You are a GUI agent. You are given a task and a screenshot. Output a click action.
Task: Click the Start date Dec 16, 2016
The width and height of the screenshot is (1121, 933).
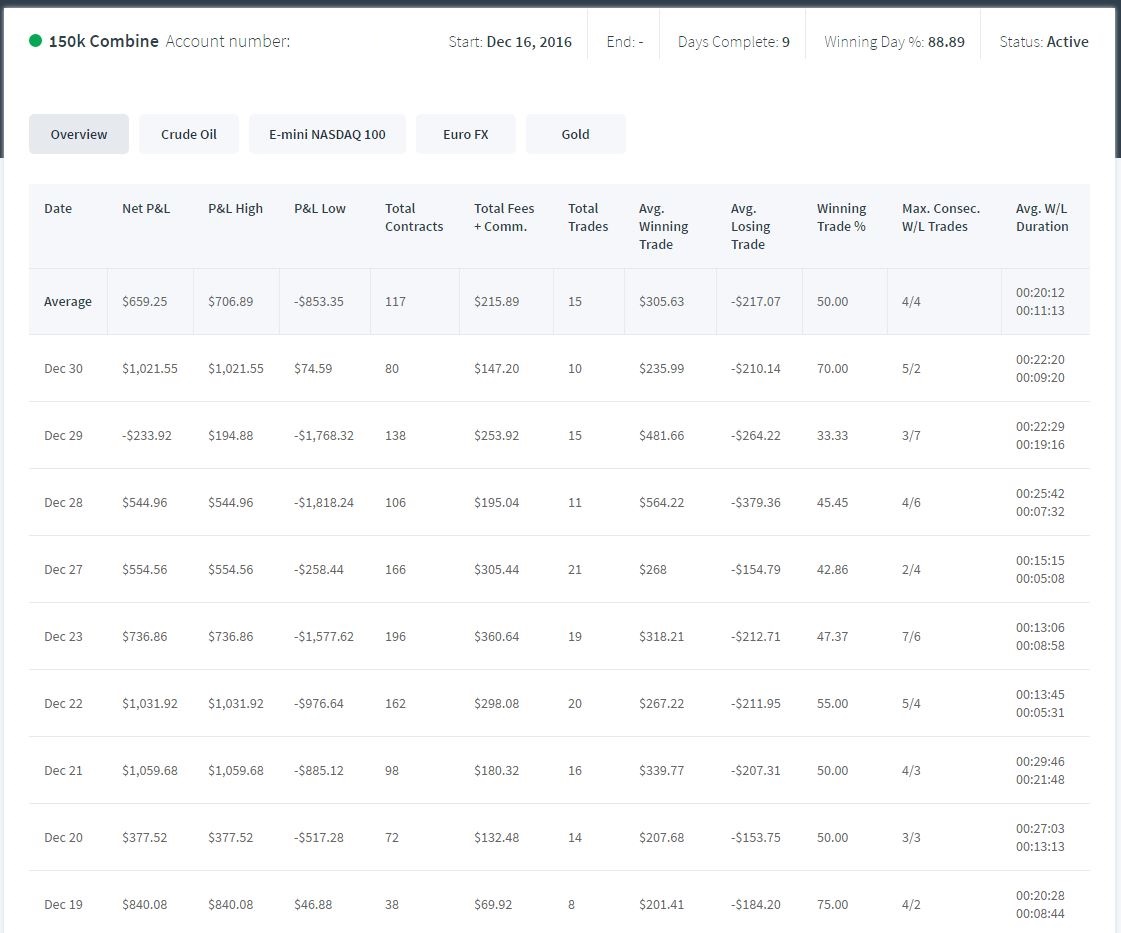click(529, 41)
